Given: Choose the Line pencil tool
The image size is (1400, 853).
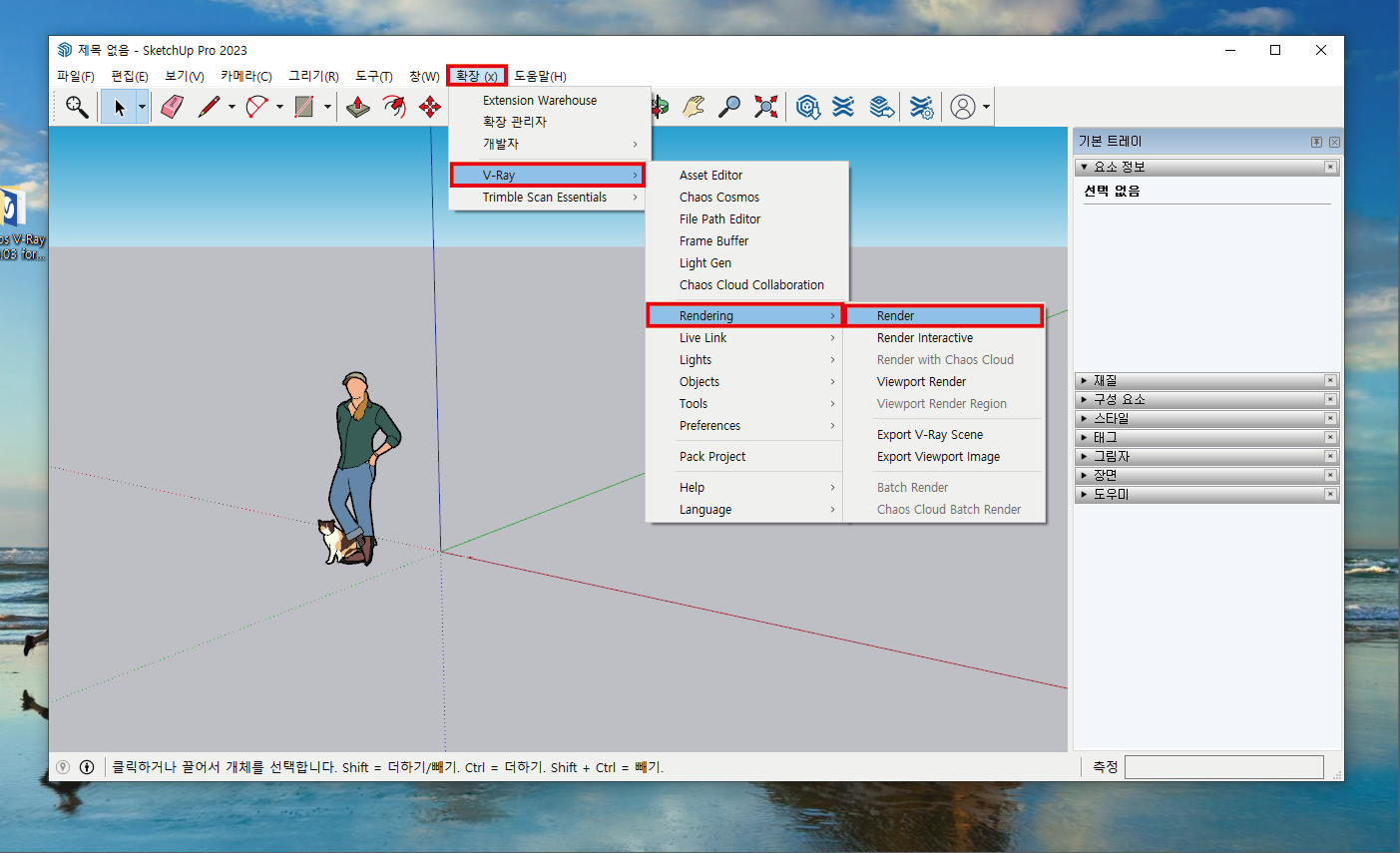Looking at the screenshot, I should click(x=209, y=107).
